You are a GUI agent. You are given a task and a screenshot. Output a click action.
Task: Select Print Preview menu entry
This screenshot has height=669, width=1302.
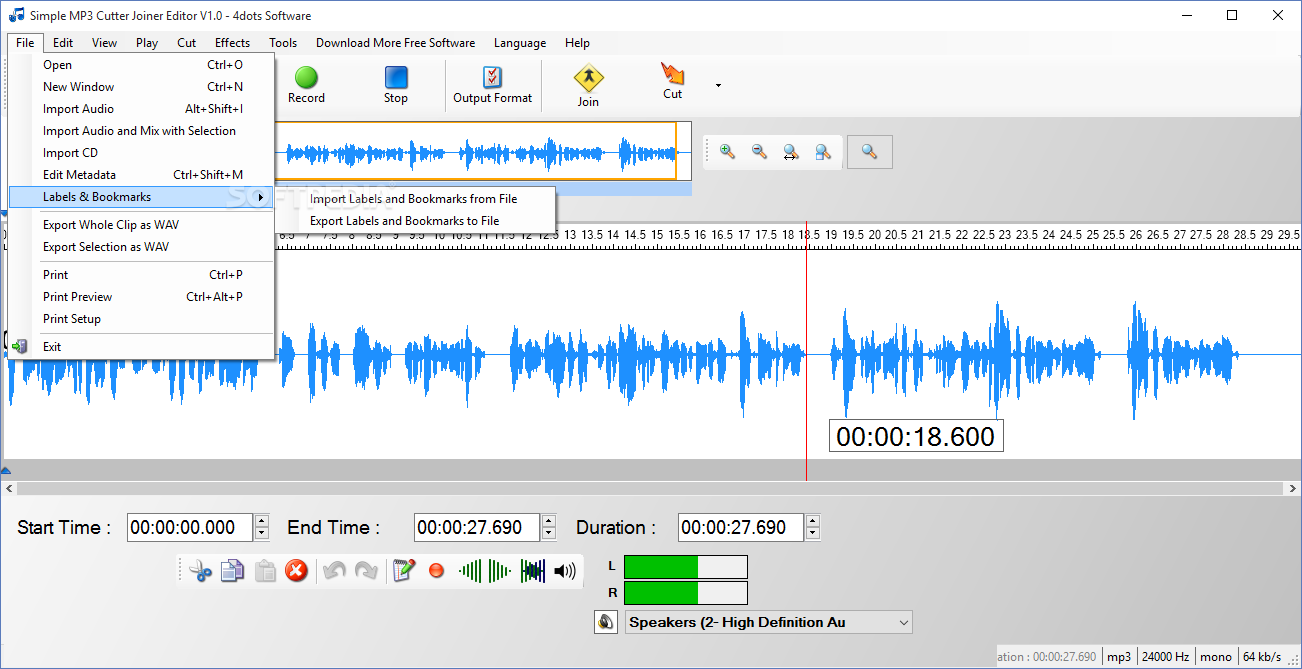141,297
